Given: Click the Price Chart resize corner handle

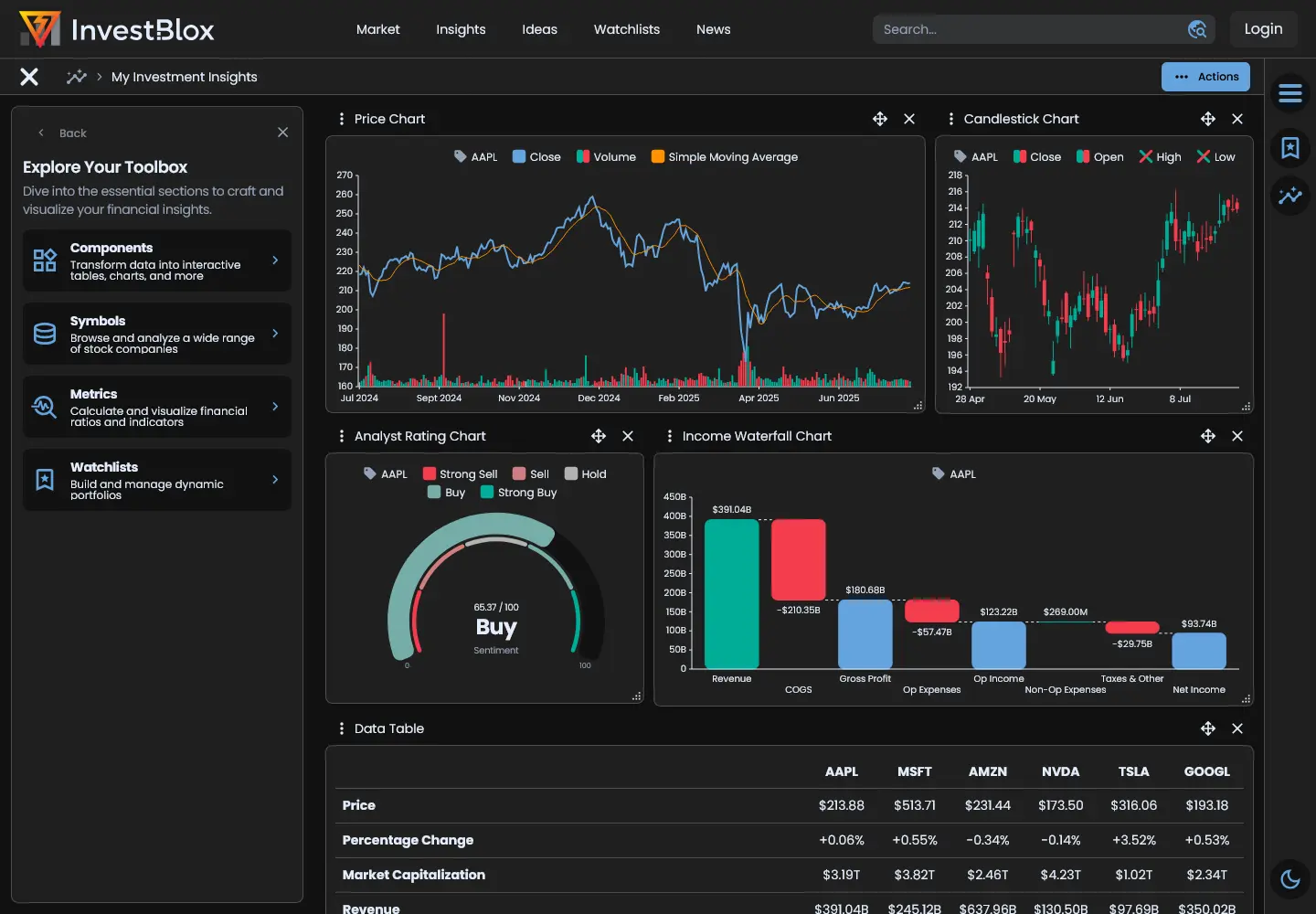Looking at the screenshot, I should pyautogui.click(x=918, y=406).
